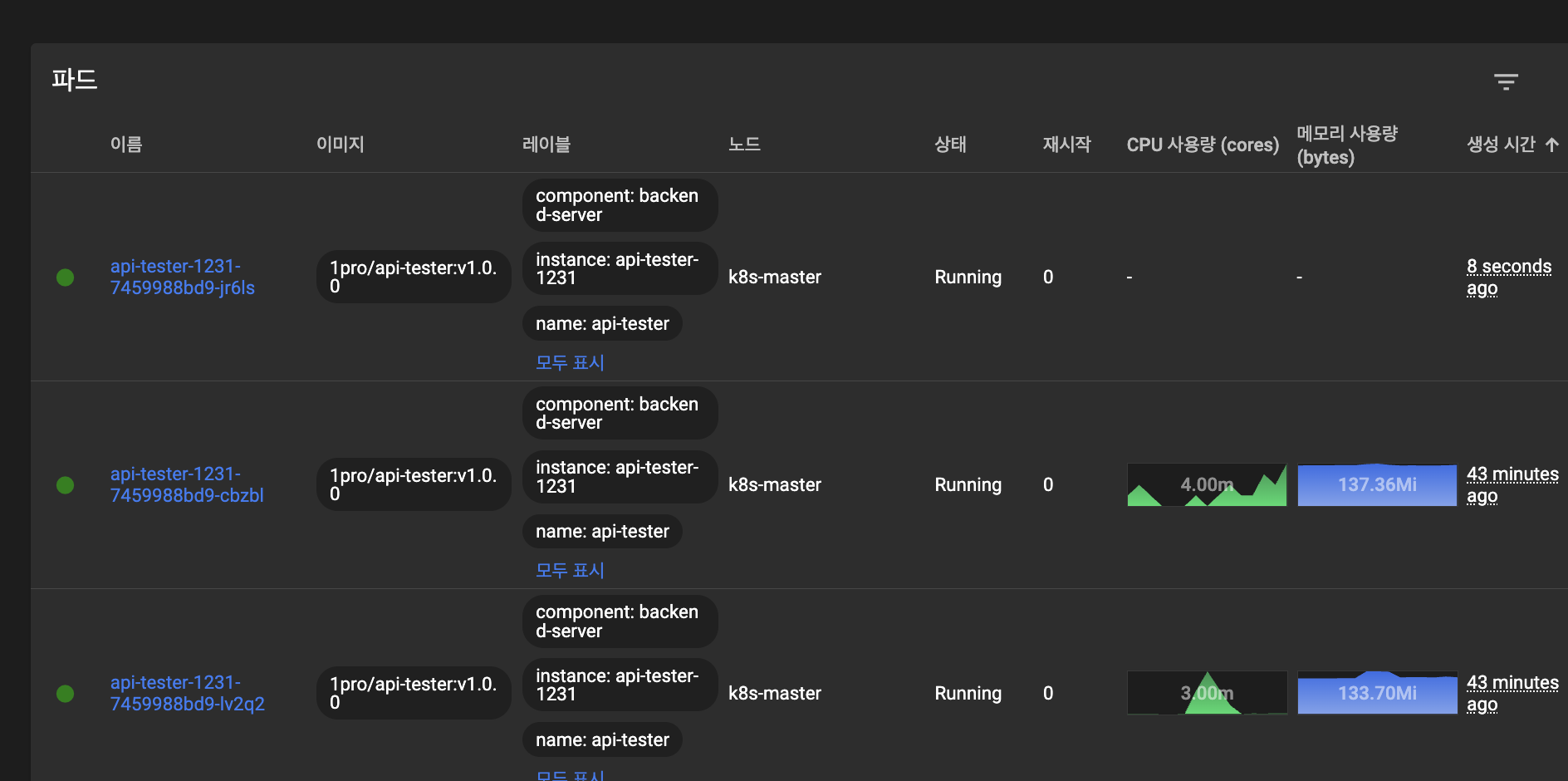Click green status dot for pod jr6ls
1568x781 pixels.
tap(65, 278)
